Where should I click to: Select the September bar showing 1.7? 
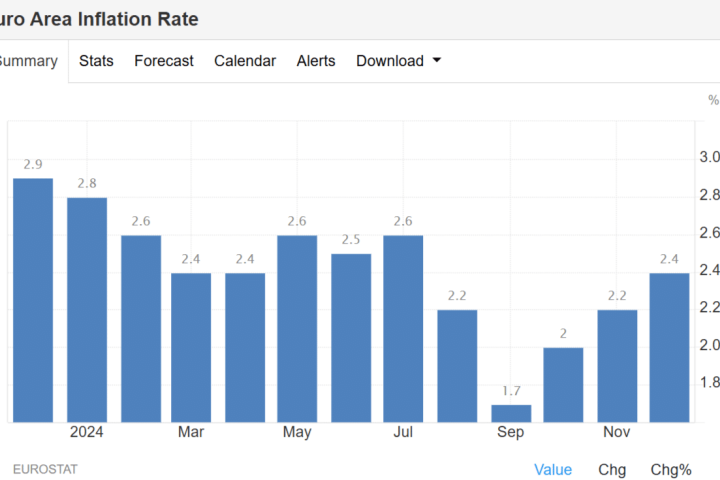(x=511, y=413)
